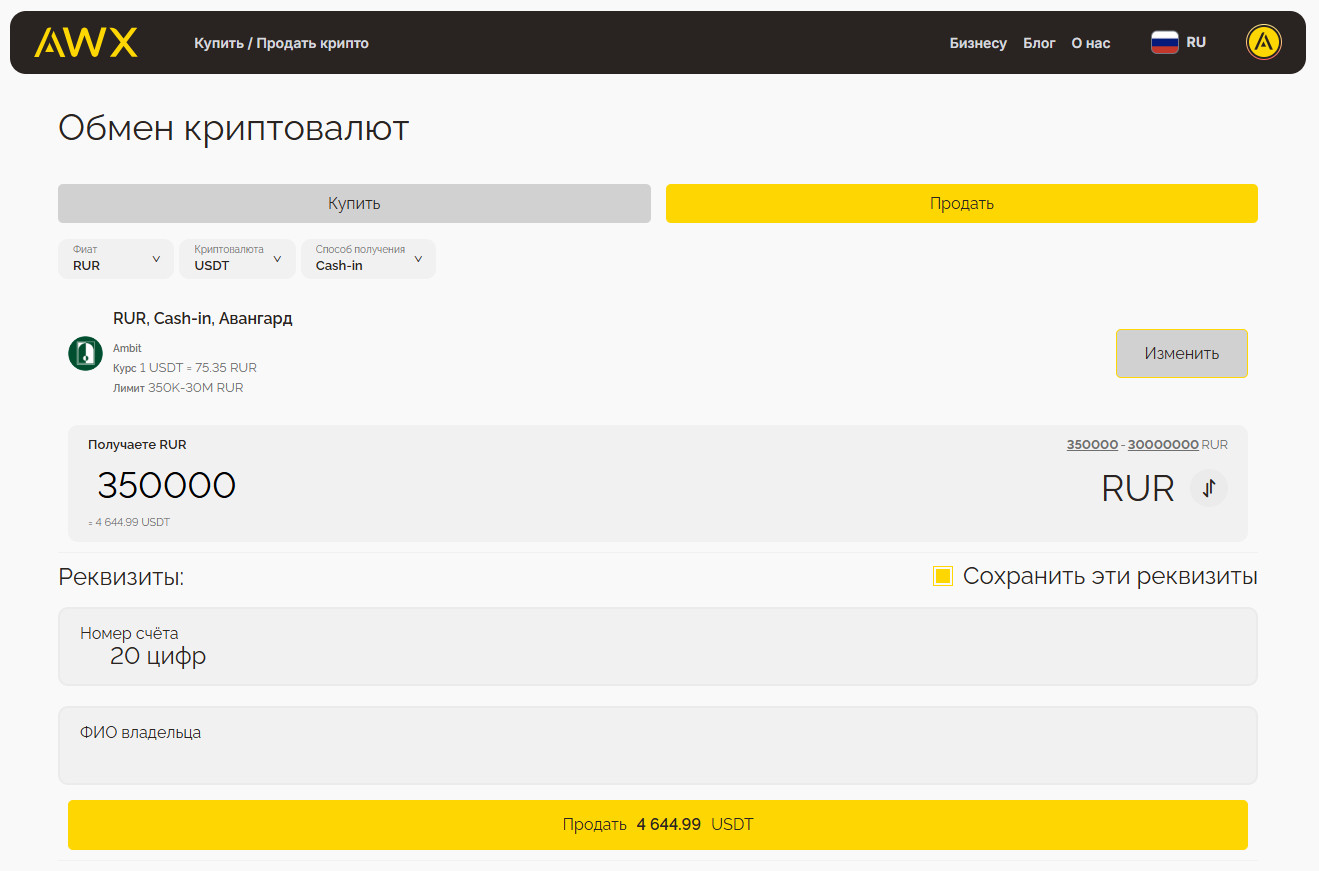Click the Продать 4 644.99 USDT button
Viewport: 1319px width, 871px height.
(657, 825)
